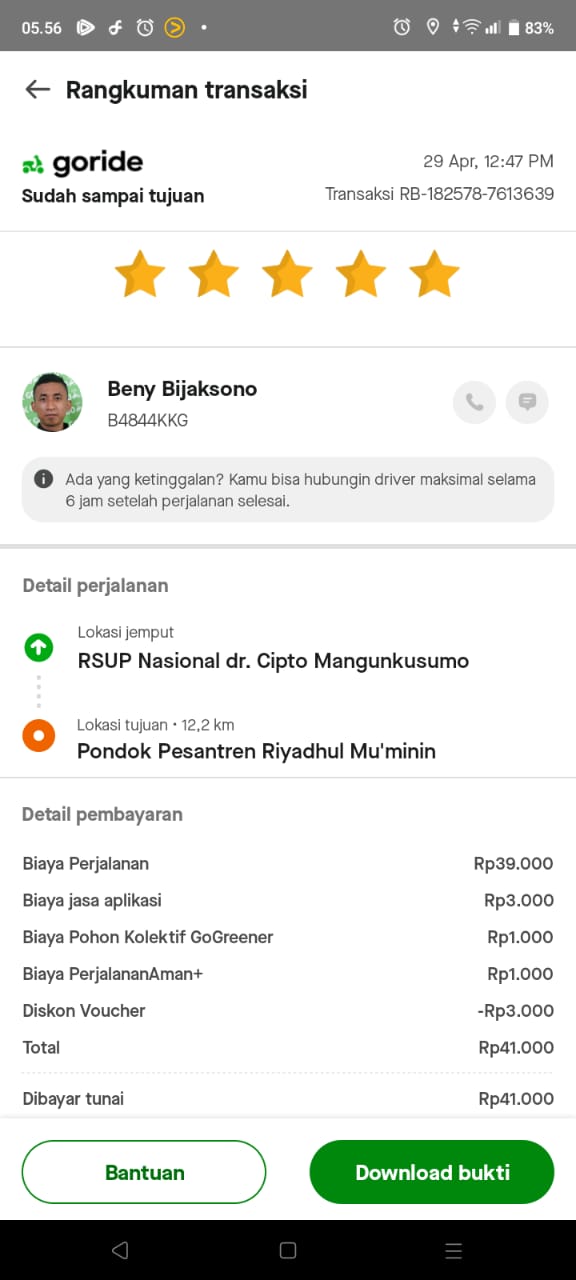Select the fifth rating star
Viewport: 576px width, 1280px height.
tap(435, 274)
